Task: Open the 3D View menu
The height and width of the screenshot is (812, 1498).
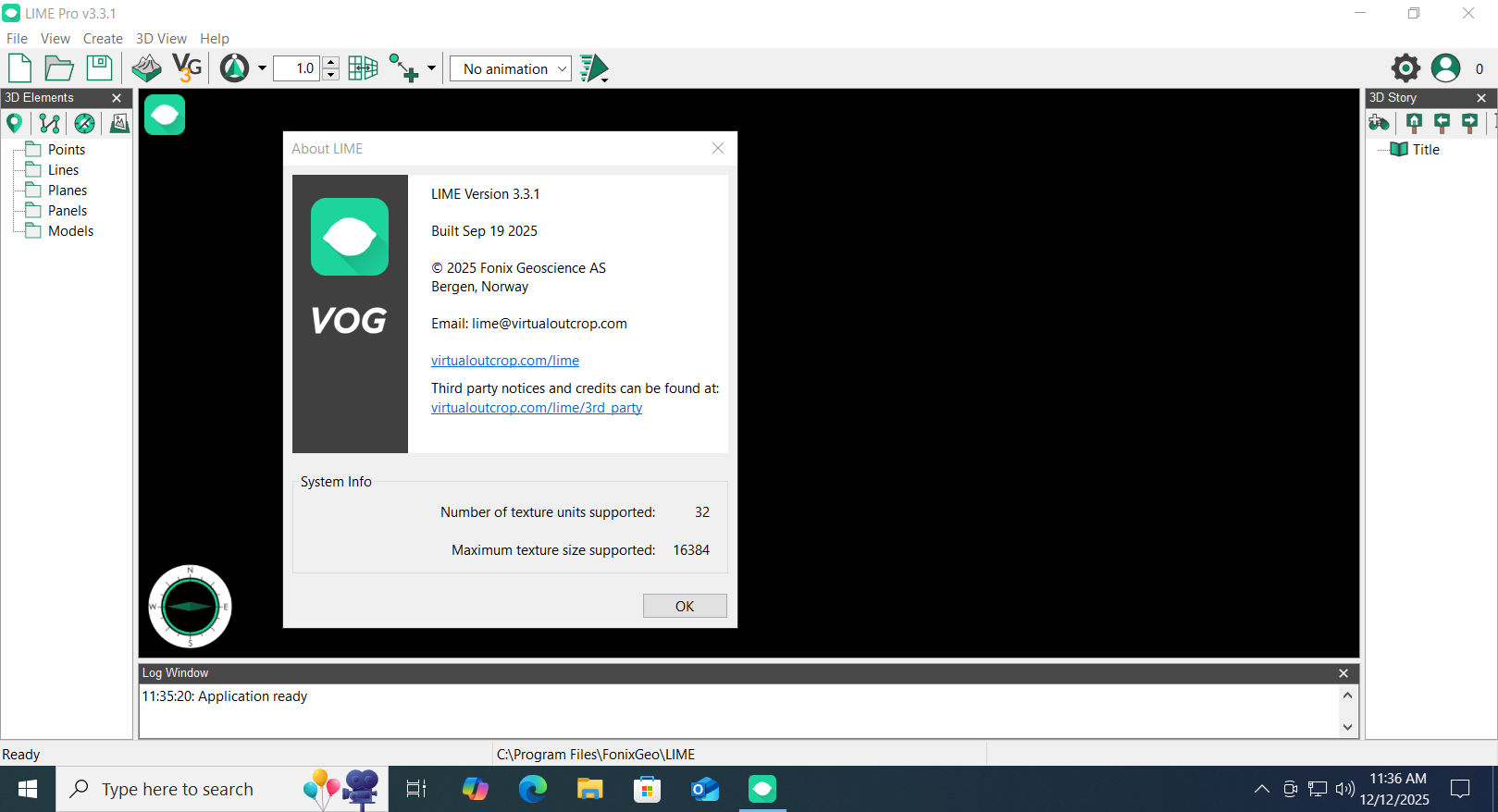Action: [x=161, y=39]
